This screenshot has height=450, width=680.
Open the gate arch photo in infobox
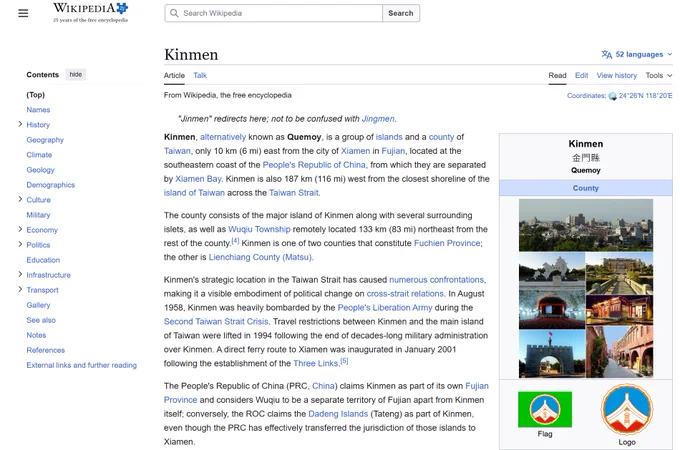[552, 353]
